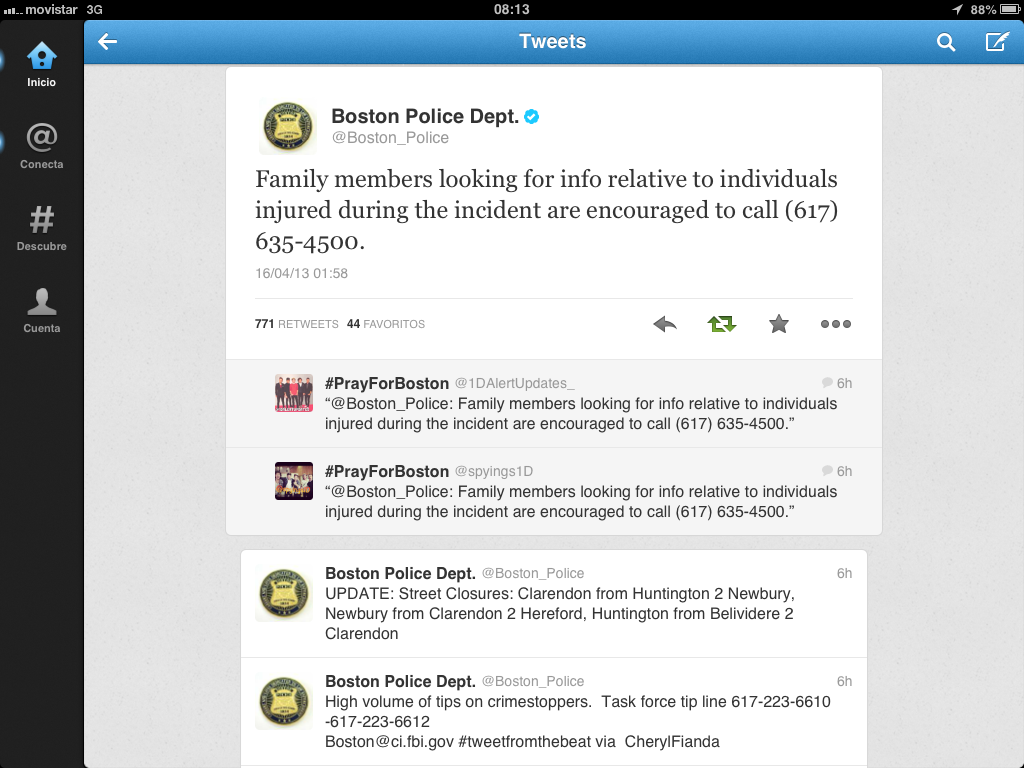
Task: Compose a new tweet
Action: coord(997,42)
